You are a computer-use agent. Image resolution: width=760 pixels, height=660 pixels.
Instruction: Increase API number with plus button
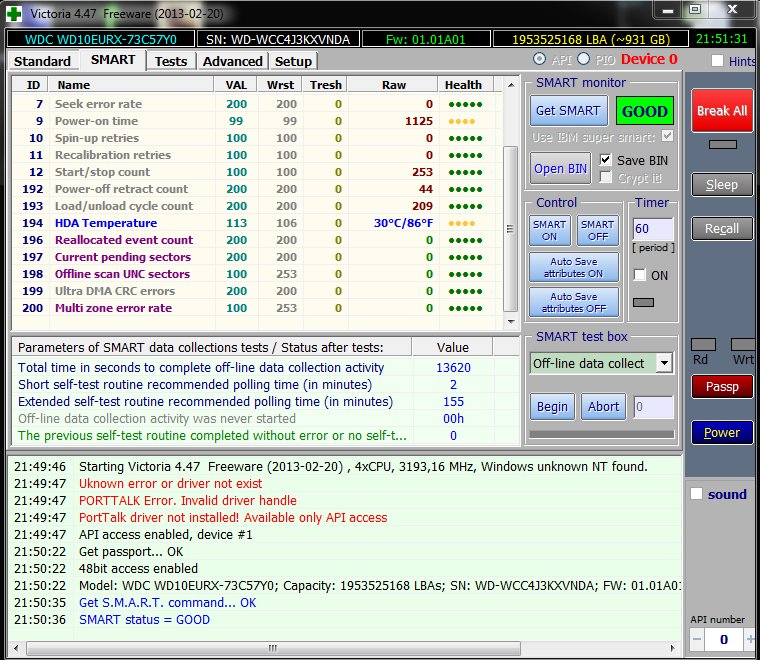751,639
